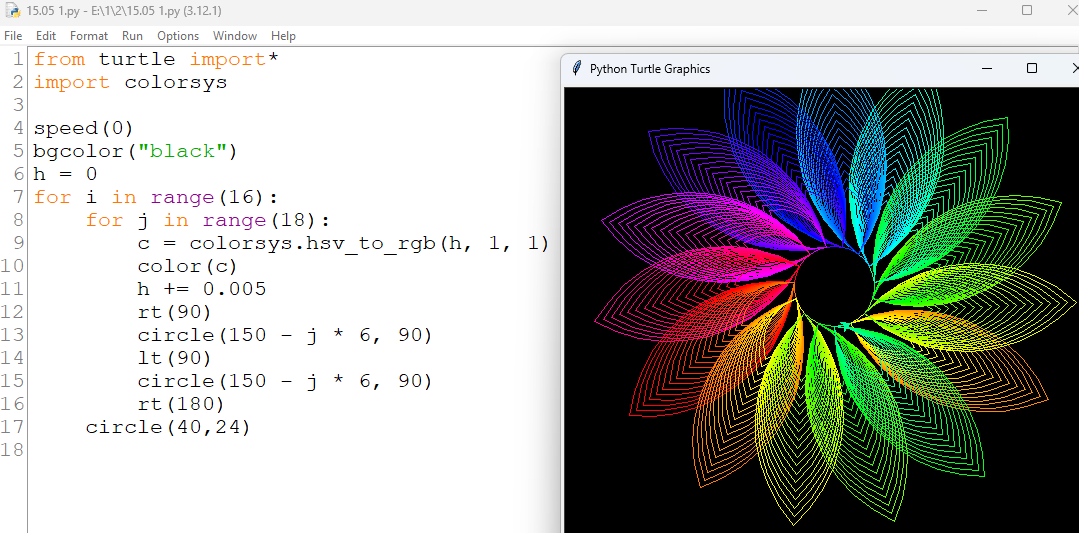Viewport: 1079px width, 533px height.
Task: Click the 'speed(0)' code line
Action: click(83, 129)
